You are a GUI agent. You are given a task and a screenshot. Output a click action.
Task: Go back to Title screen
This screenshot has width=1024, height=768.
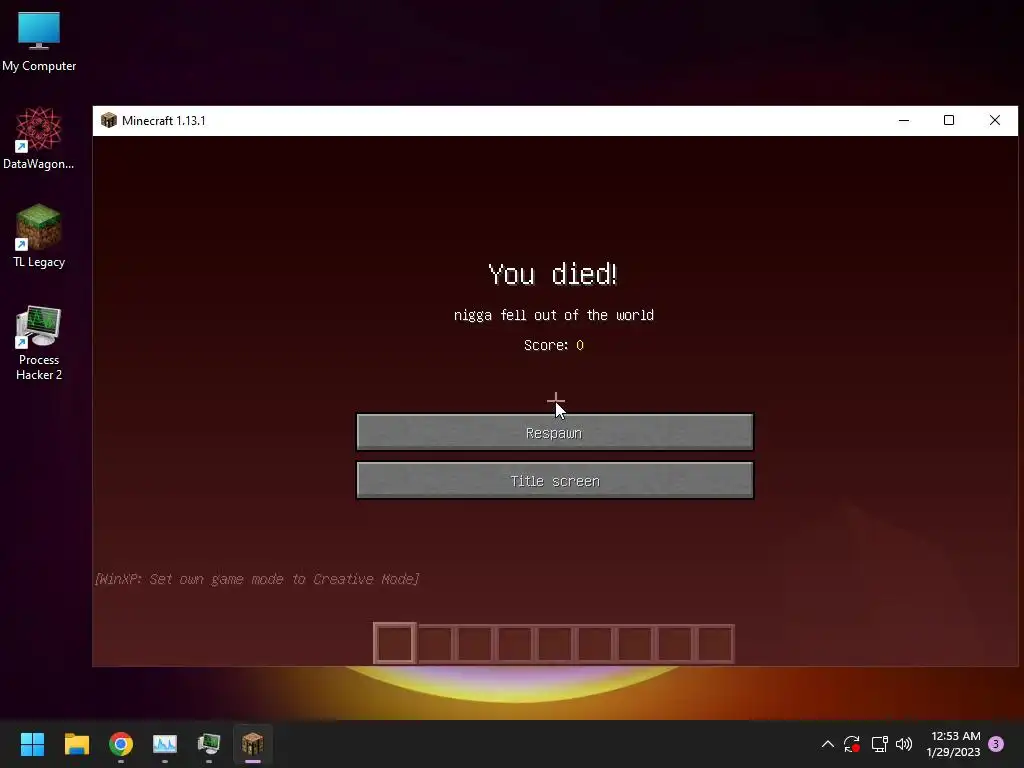pos(554,481)
